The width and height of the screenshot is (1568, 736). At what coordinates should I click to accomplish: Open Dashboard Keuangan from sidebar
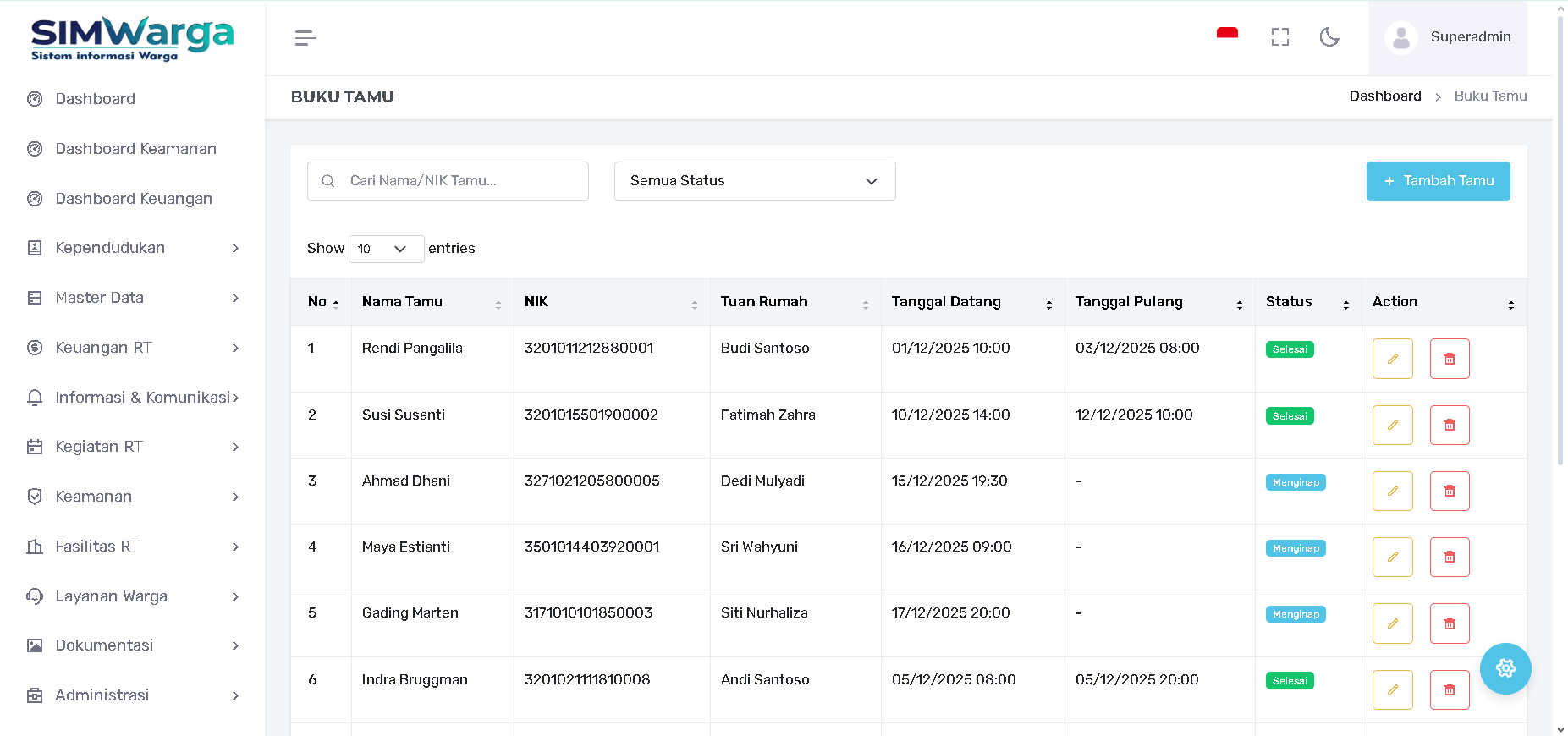pos(134,199)
